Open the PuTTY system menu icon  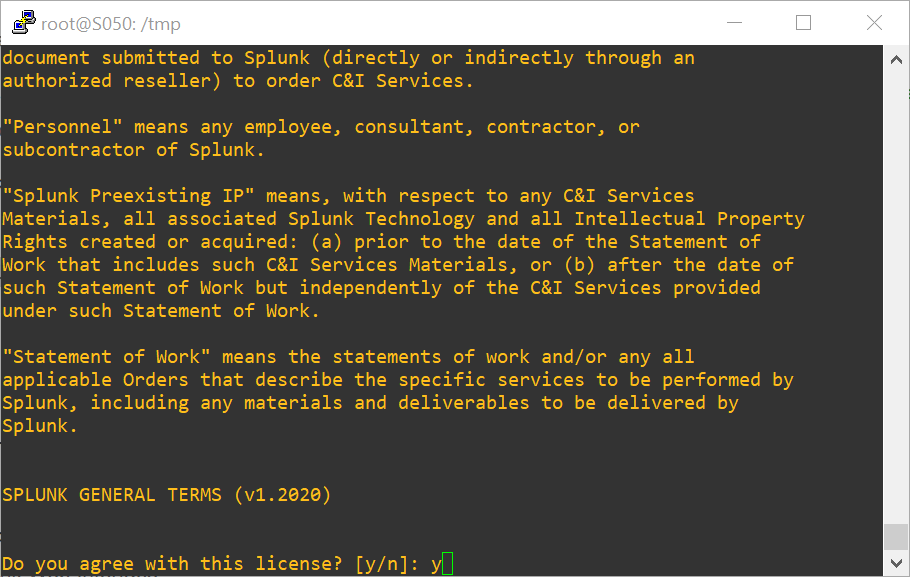(x=23, y=23)
